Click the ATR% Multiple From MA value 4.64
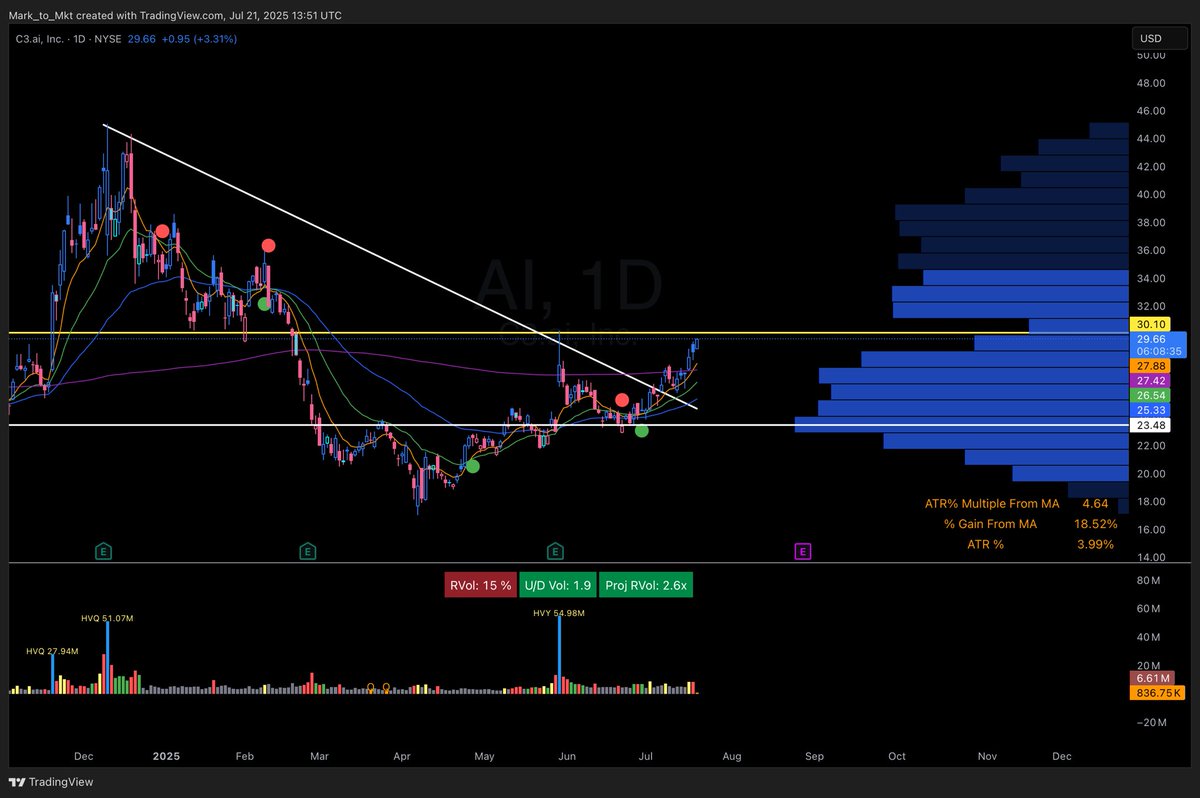The width and height of the screenshot is (1200, 798). click(1093, 504)
